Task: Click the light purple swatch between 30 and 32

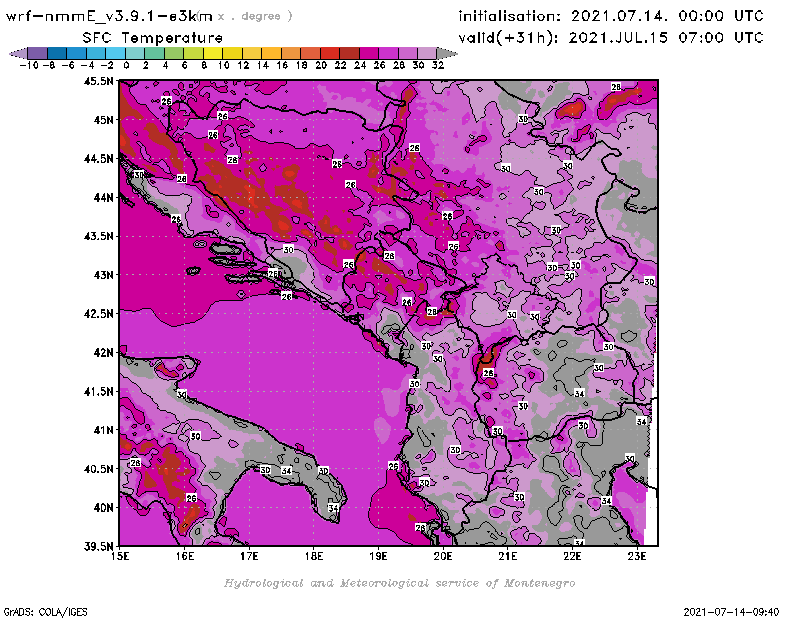Action: 427,53
